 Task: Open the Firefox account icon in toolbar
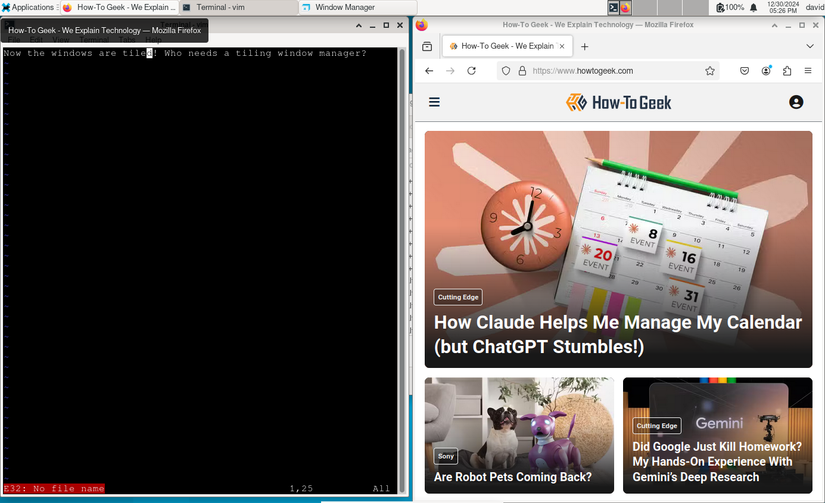click(766, 71)
